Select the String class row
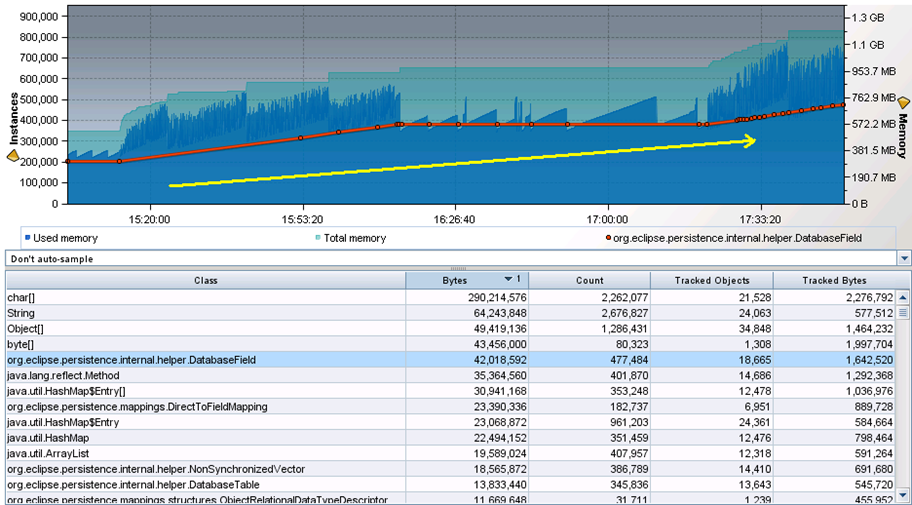Viewport: 912px width, 505px height. click(200, 313)
